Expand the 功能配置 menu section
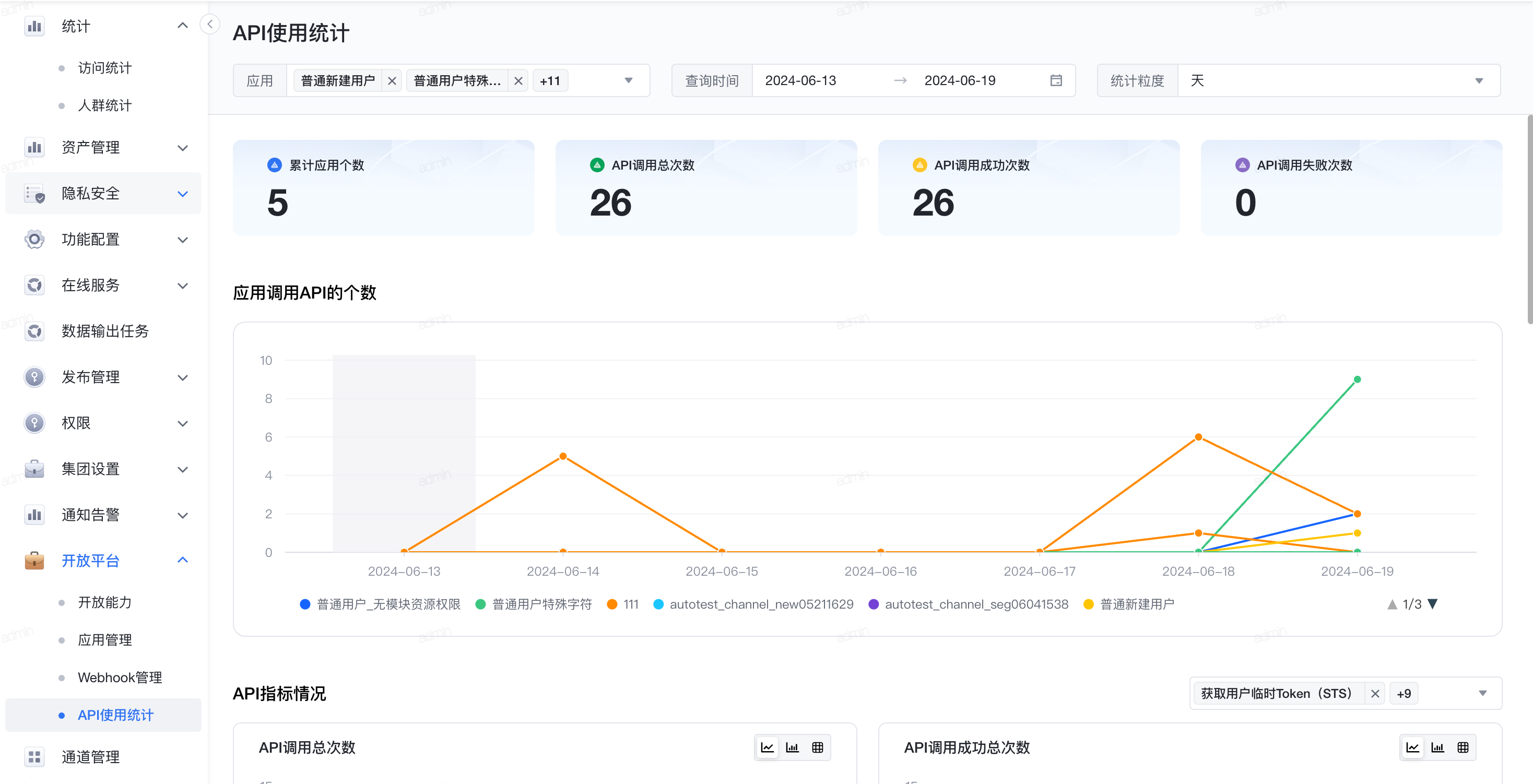1533x784 pixels. click(183, 240)
